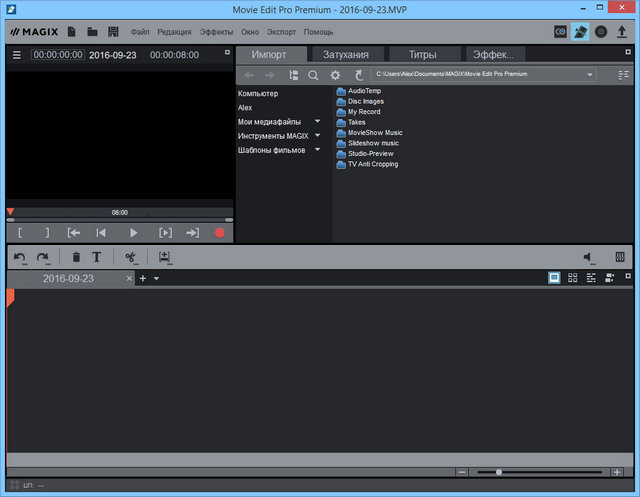640x497 pixels.
Task: Open the search magnifier in Import panel
Action: 313,75
